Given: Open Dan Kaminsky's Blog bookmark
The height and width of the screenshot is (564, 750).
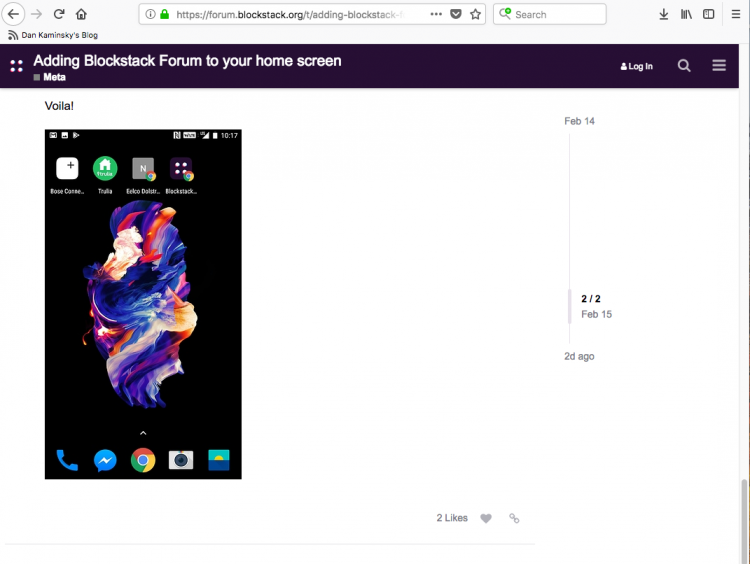Looking at the screenshot, I should coord(53,35).
